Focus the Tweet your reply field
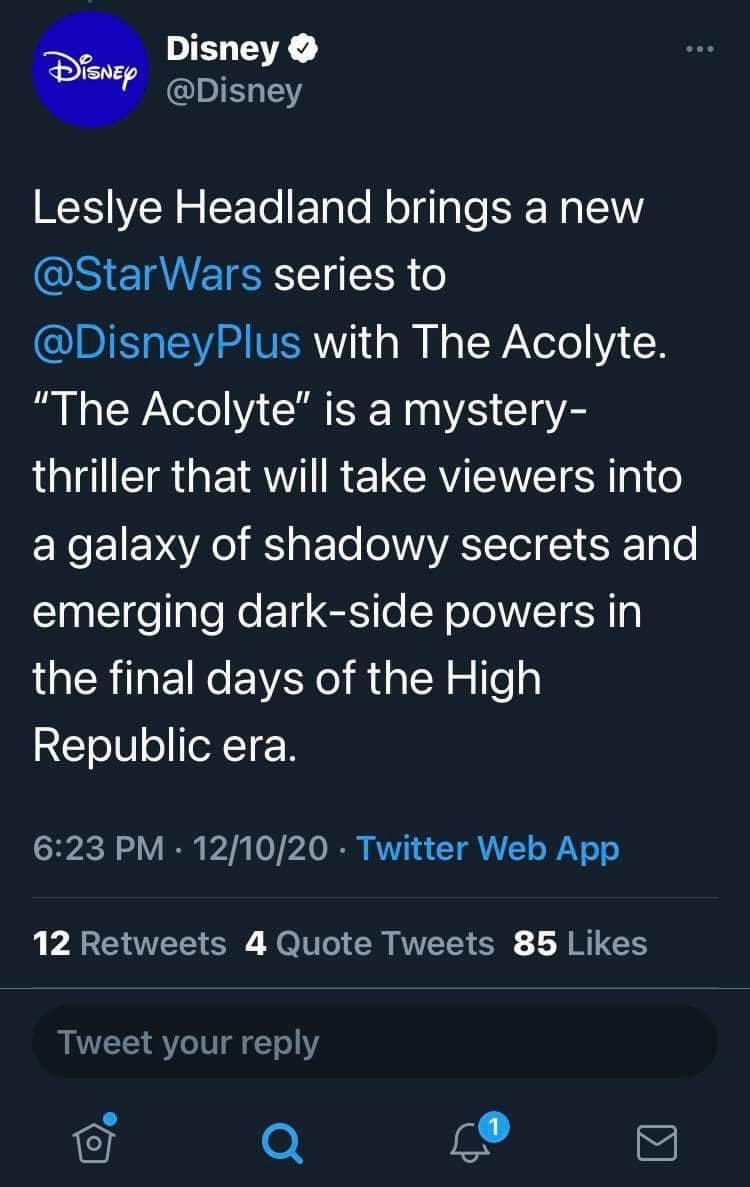This screenshot has width=750, height=1187. click(x=374, y=1042)
